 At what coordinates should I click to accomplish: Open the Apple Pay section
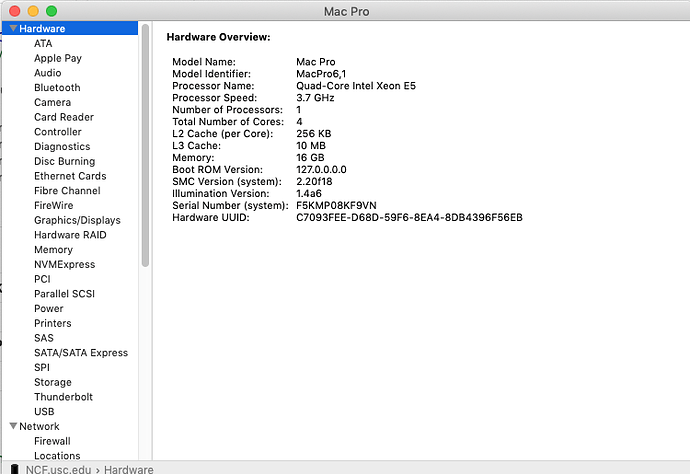(x=58, y=58)
